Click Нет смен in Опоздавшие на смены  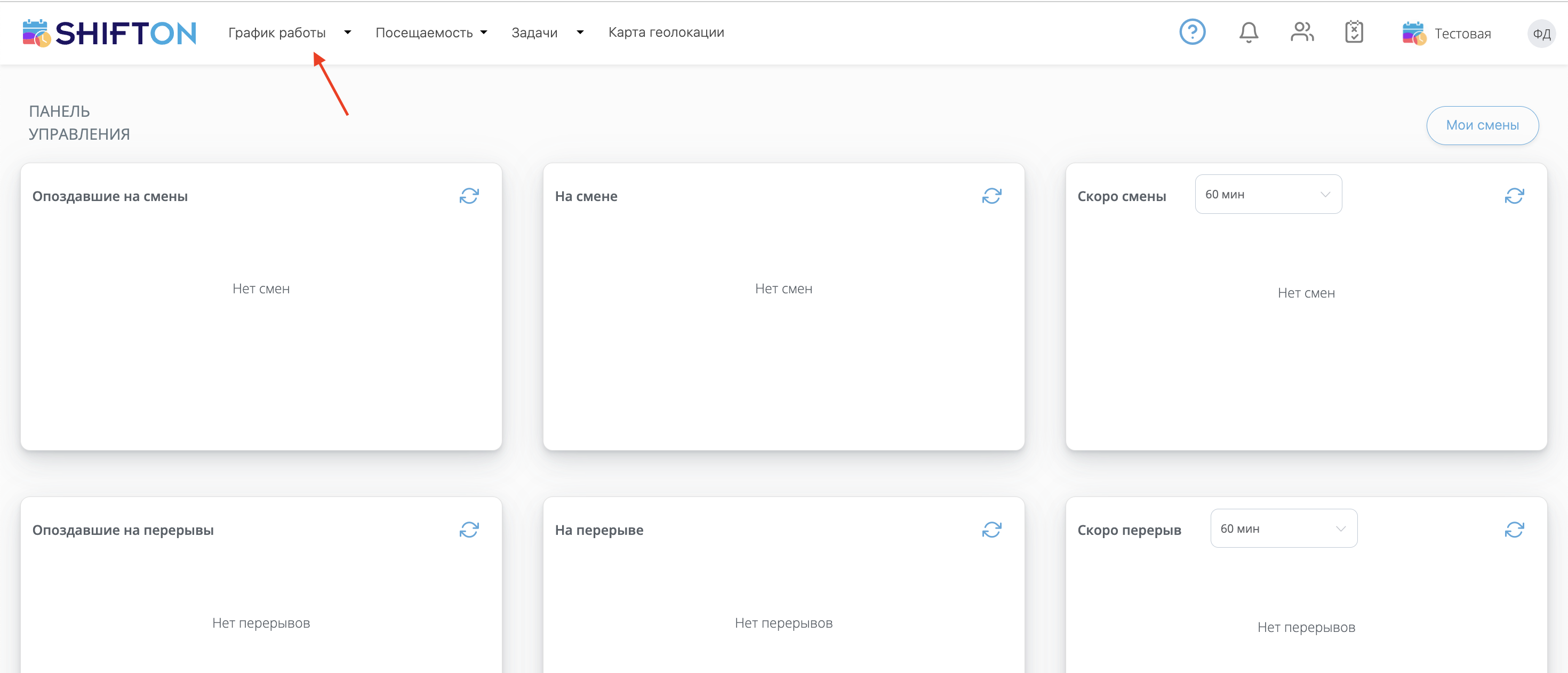[x=260, y=289]
